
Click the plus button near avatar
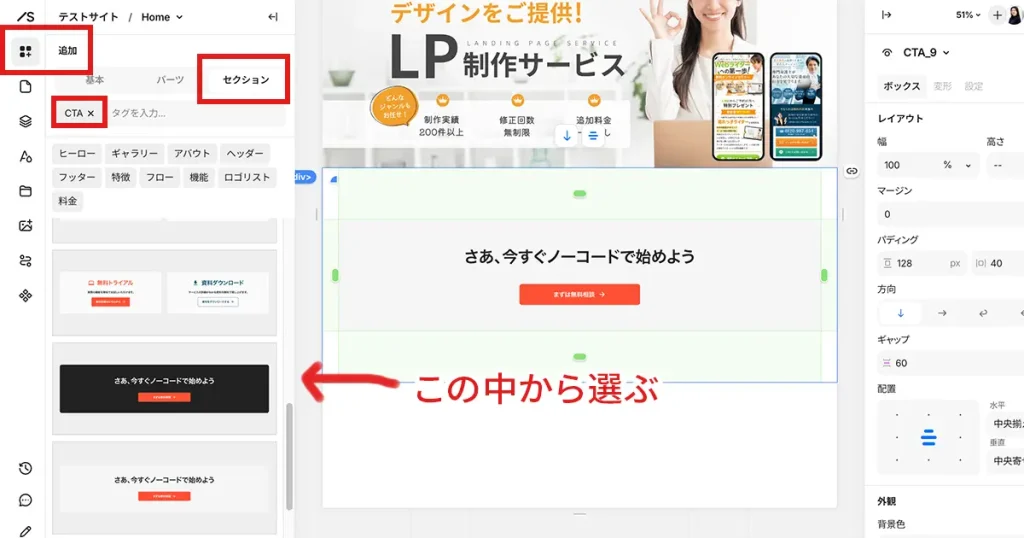pos(997,15)
